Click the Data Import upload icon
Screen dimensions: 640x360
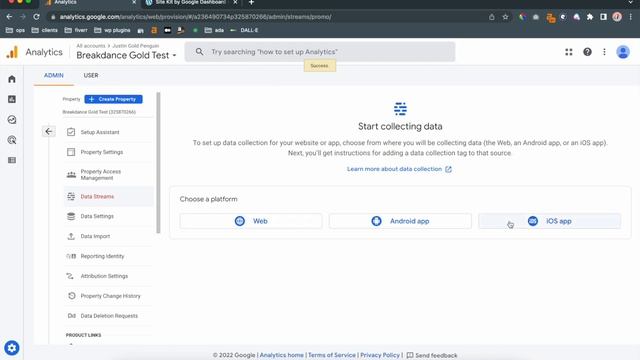(71, 236)
